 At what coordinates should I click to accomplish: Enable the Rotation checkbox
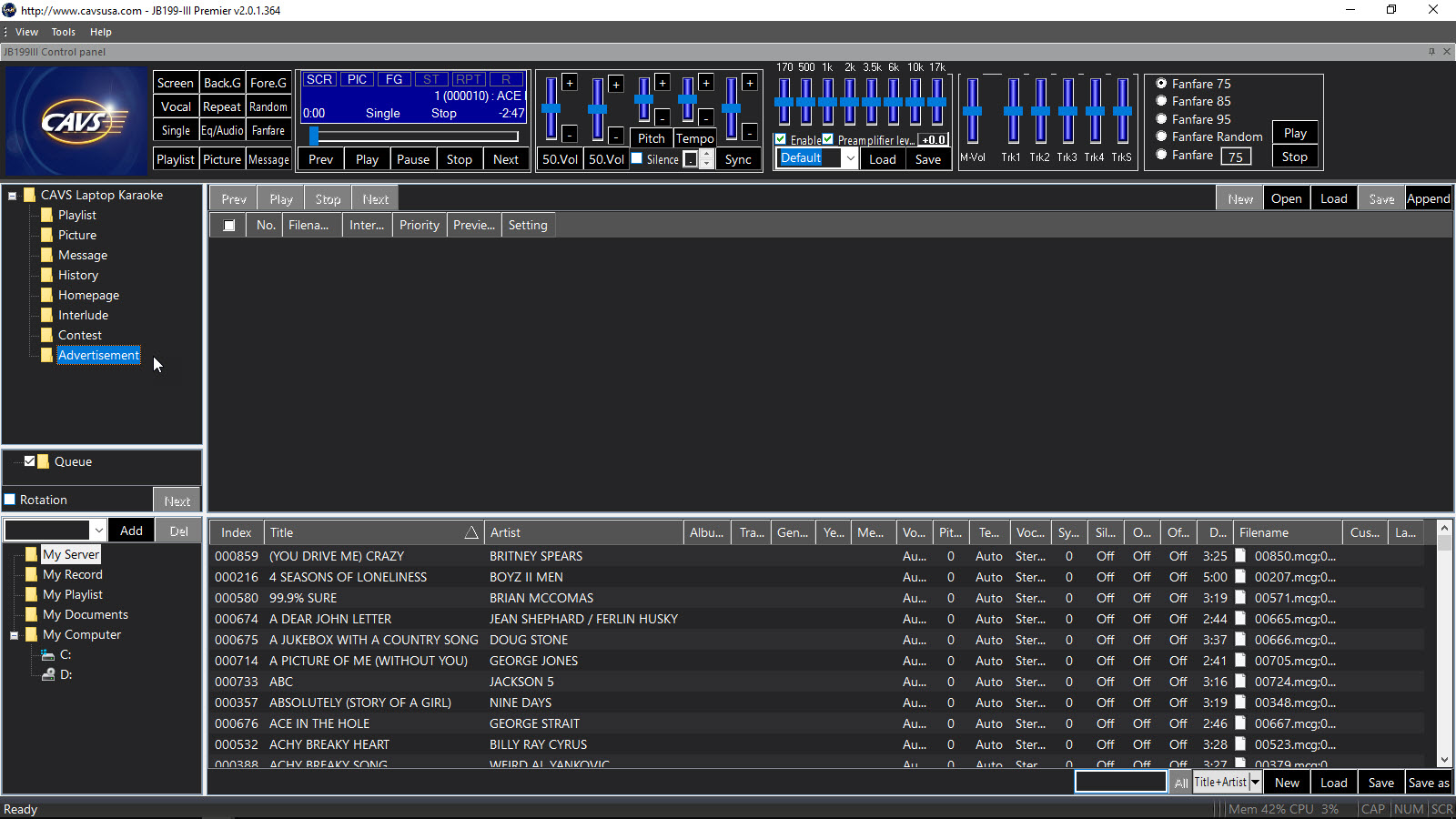(10, 500)
